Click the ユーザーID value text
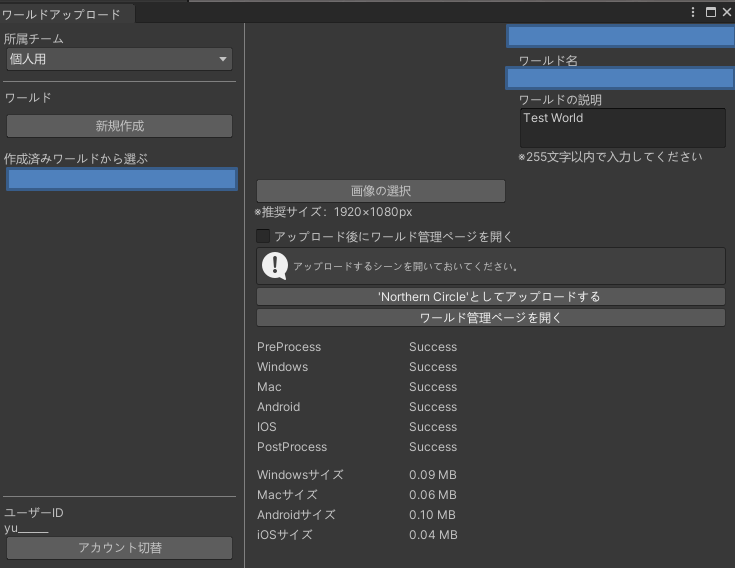Viewport: 735px width, 568px height. 26,528
